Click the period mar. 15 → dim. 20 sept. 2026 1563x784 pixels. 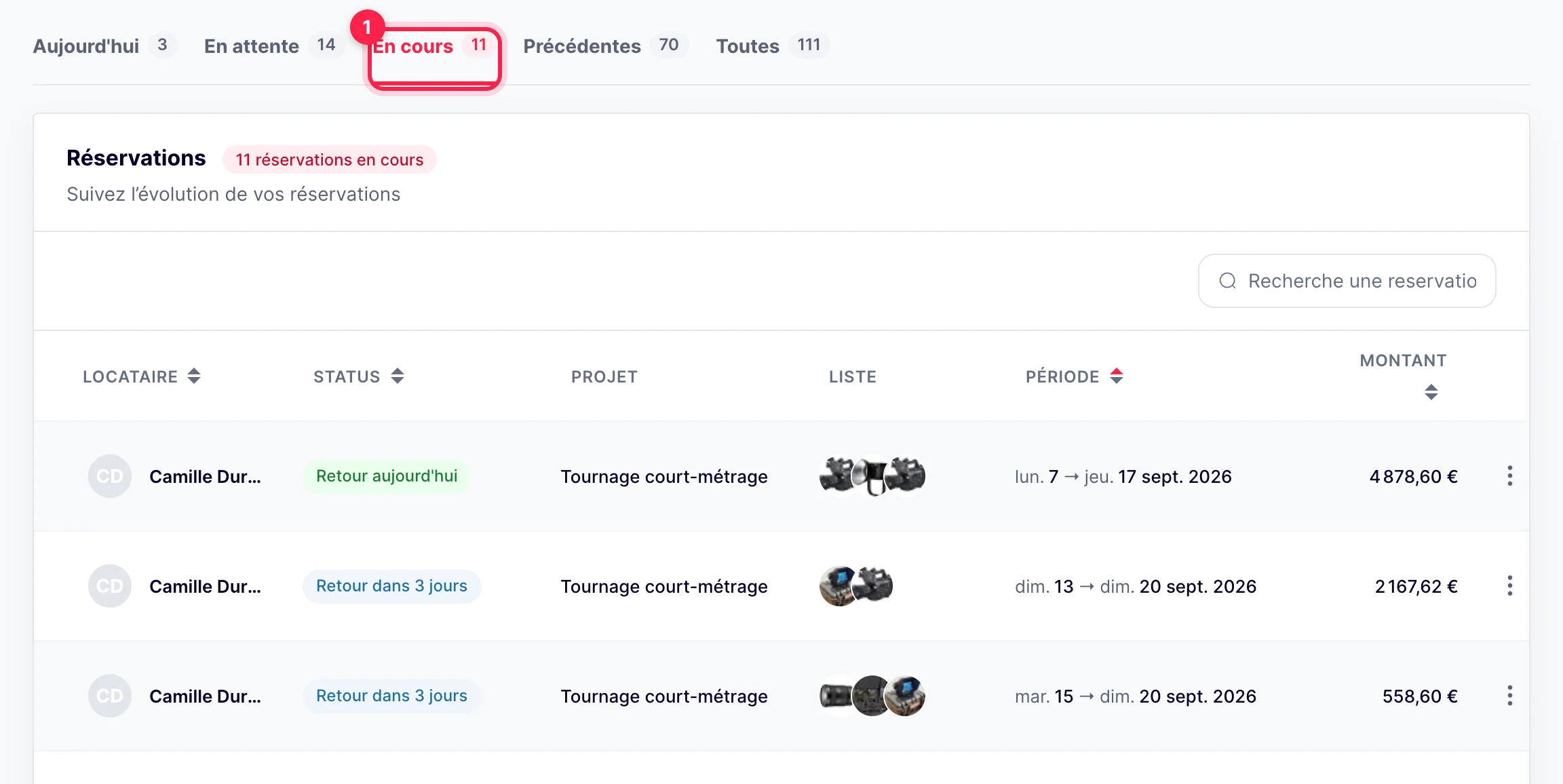1136,697
